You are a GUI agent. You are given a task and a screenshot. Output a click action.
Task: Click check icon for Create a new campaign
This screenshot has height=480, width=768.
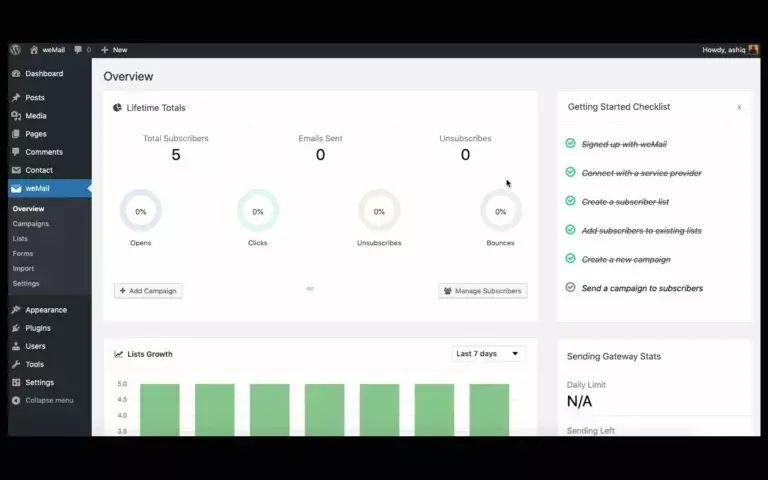[x=570, y=258]
